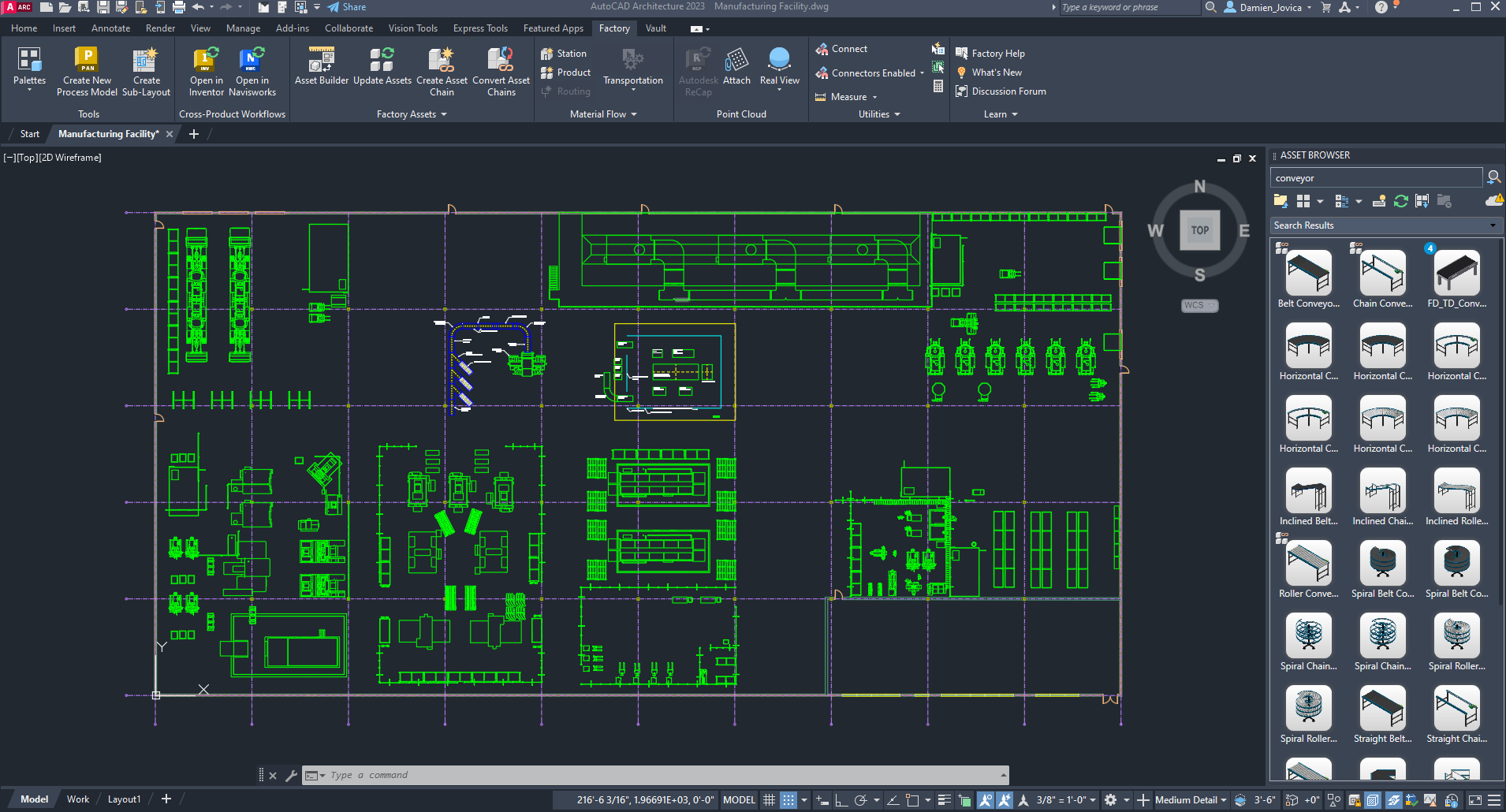Switch to the Vault ribbon tab
Screen dimensions: 1506x812
[x=655, y=28]
